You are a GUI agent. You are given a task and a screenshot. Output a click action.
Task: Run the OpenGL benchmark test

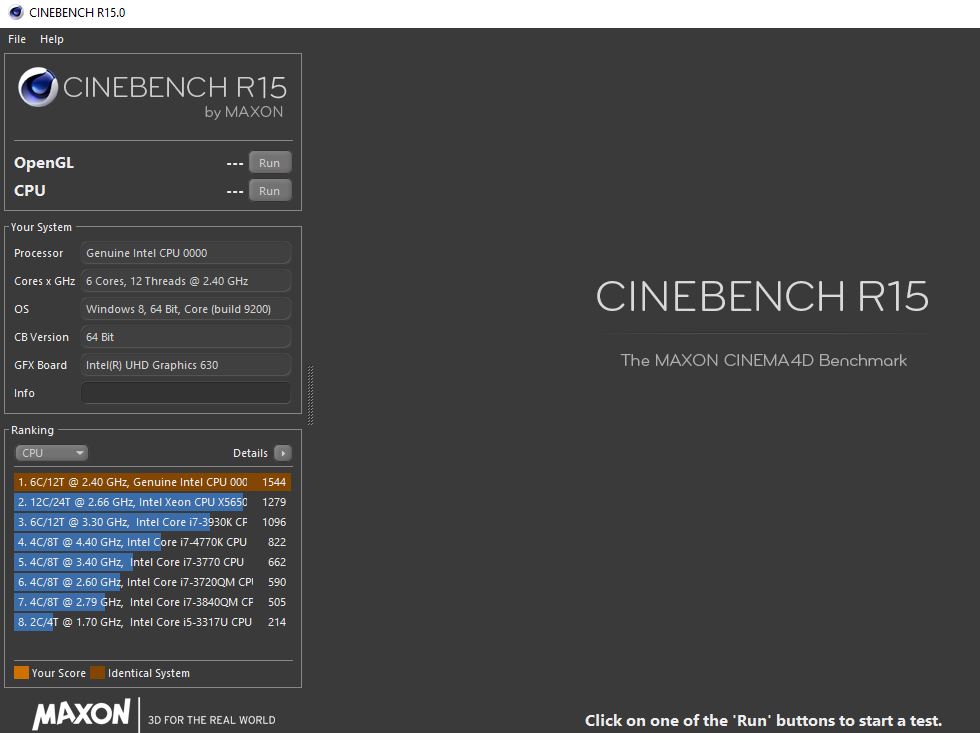(x=269, y=162)
